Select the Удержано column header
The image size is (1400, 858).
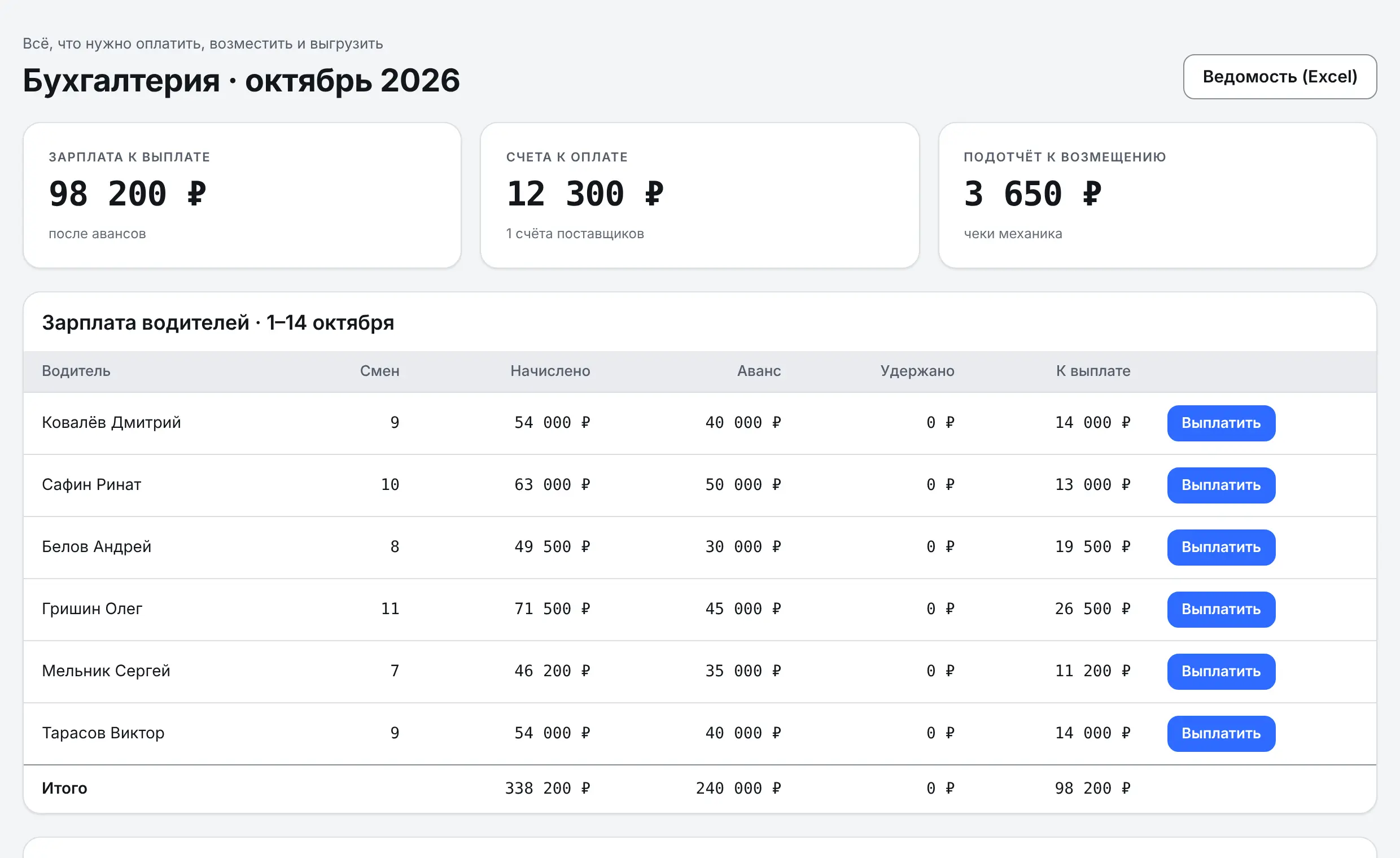point(917,371)
